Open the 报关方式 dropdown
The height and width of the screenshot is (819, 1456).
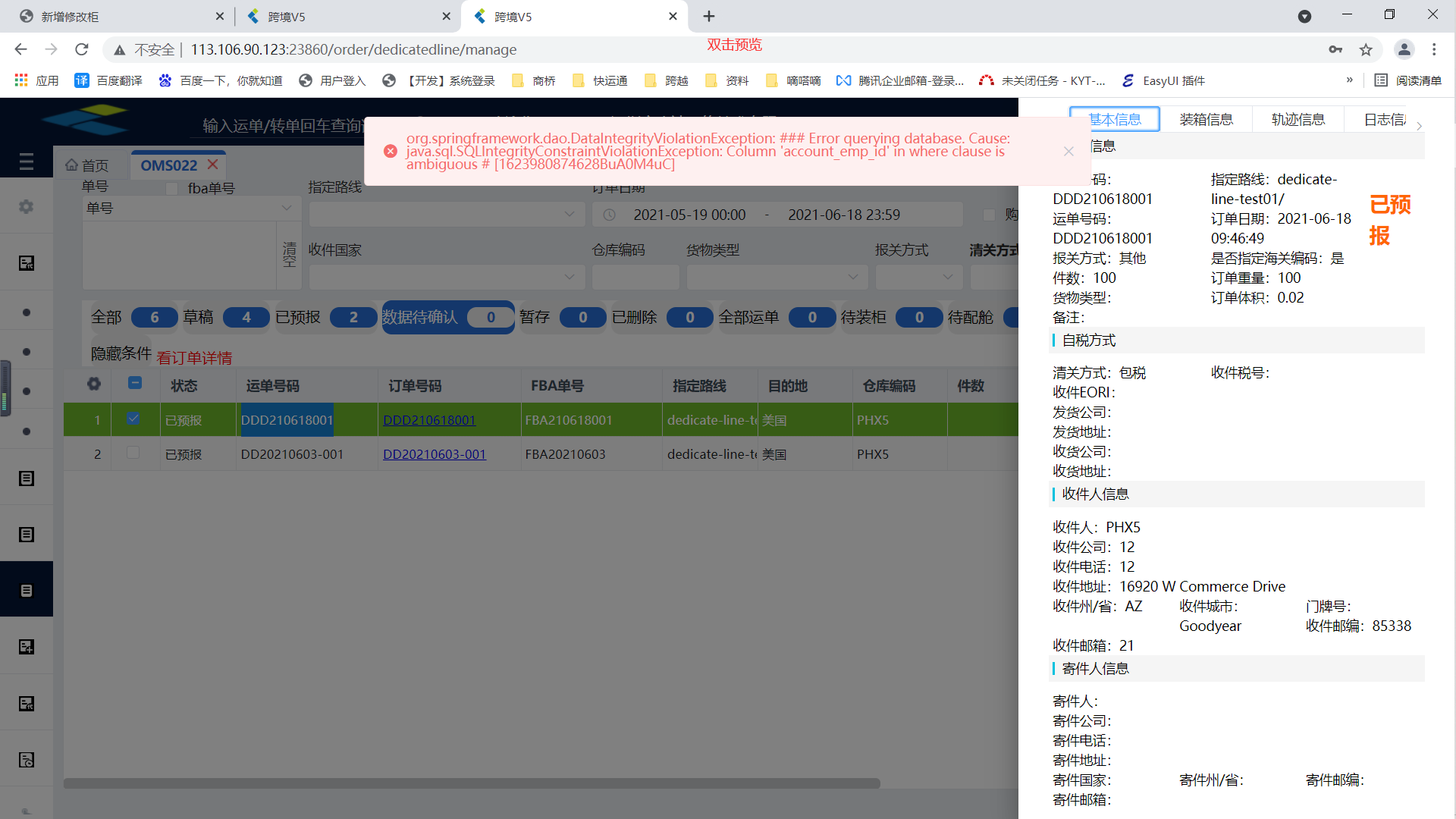[x=918, y=277]
